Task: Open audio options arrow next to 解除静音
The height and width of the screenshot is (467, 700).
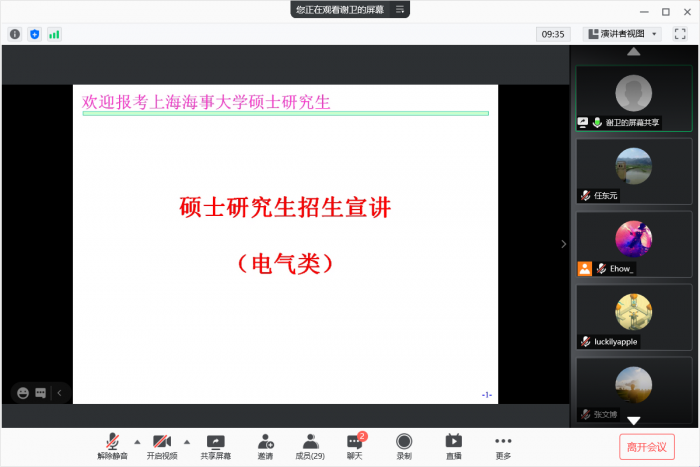Action: click(x=137, y=442)
